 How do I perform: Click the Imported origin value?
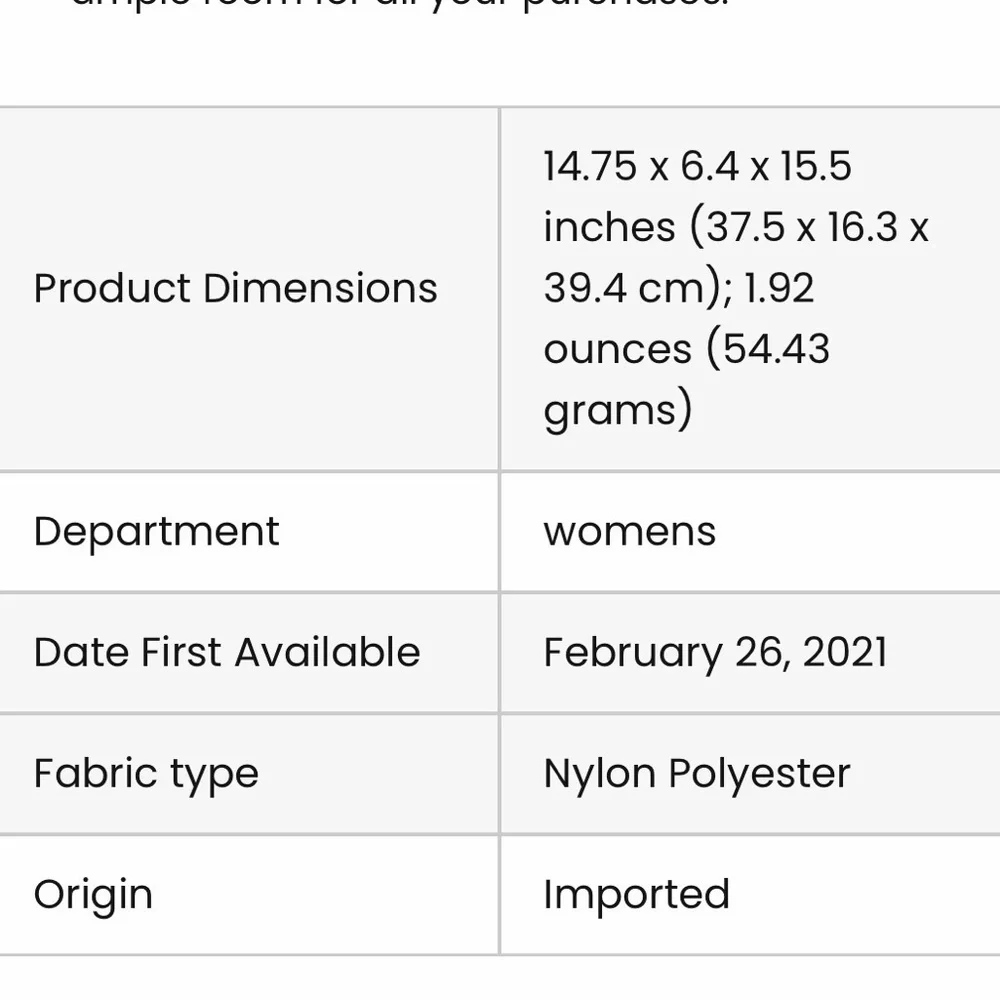pos(636,895)
